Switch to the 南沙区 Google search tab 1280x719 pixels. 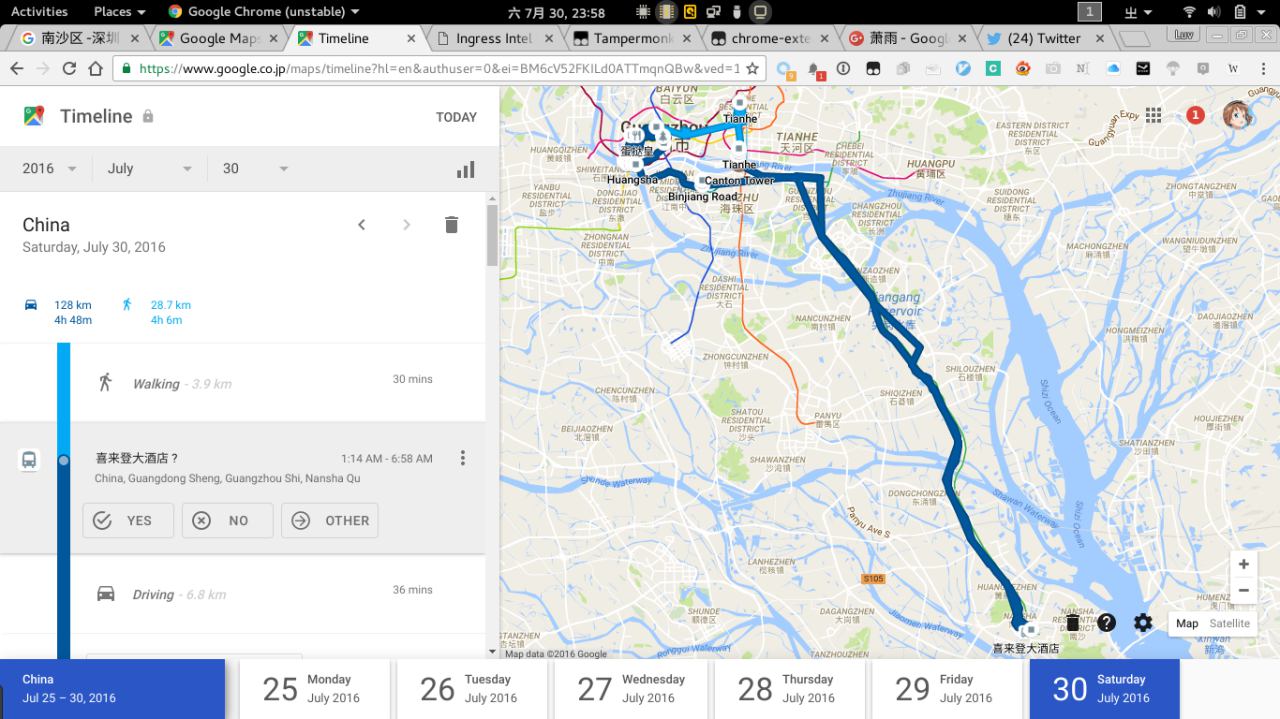[81, 38]
